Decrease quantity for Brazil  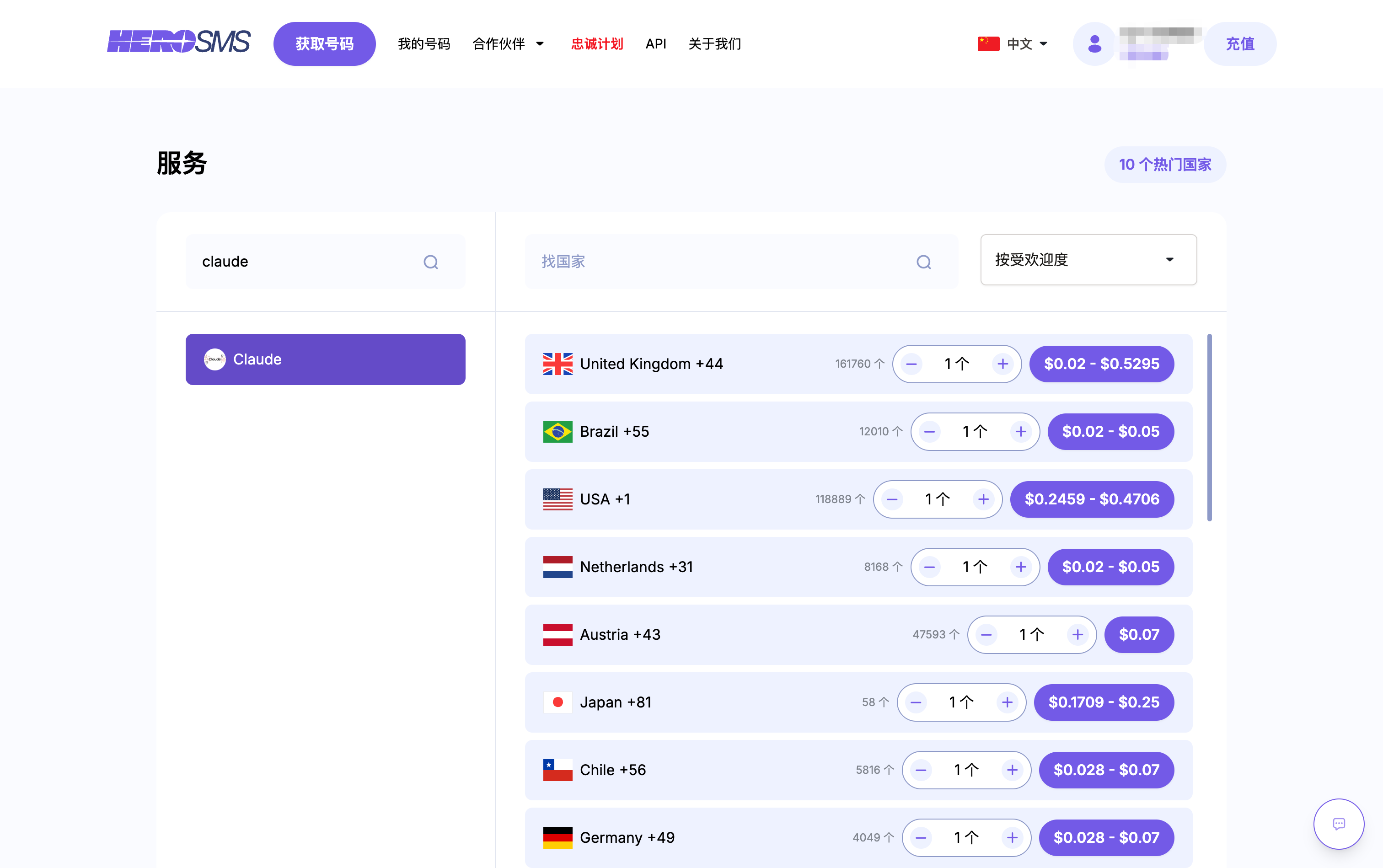pos(929,432)
